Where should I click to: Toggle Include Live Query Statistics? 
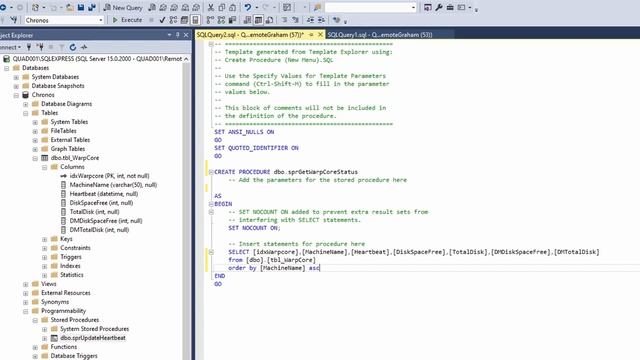221,20
